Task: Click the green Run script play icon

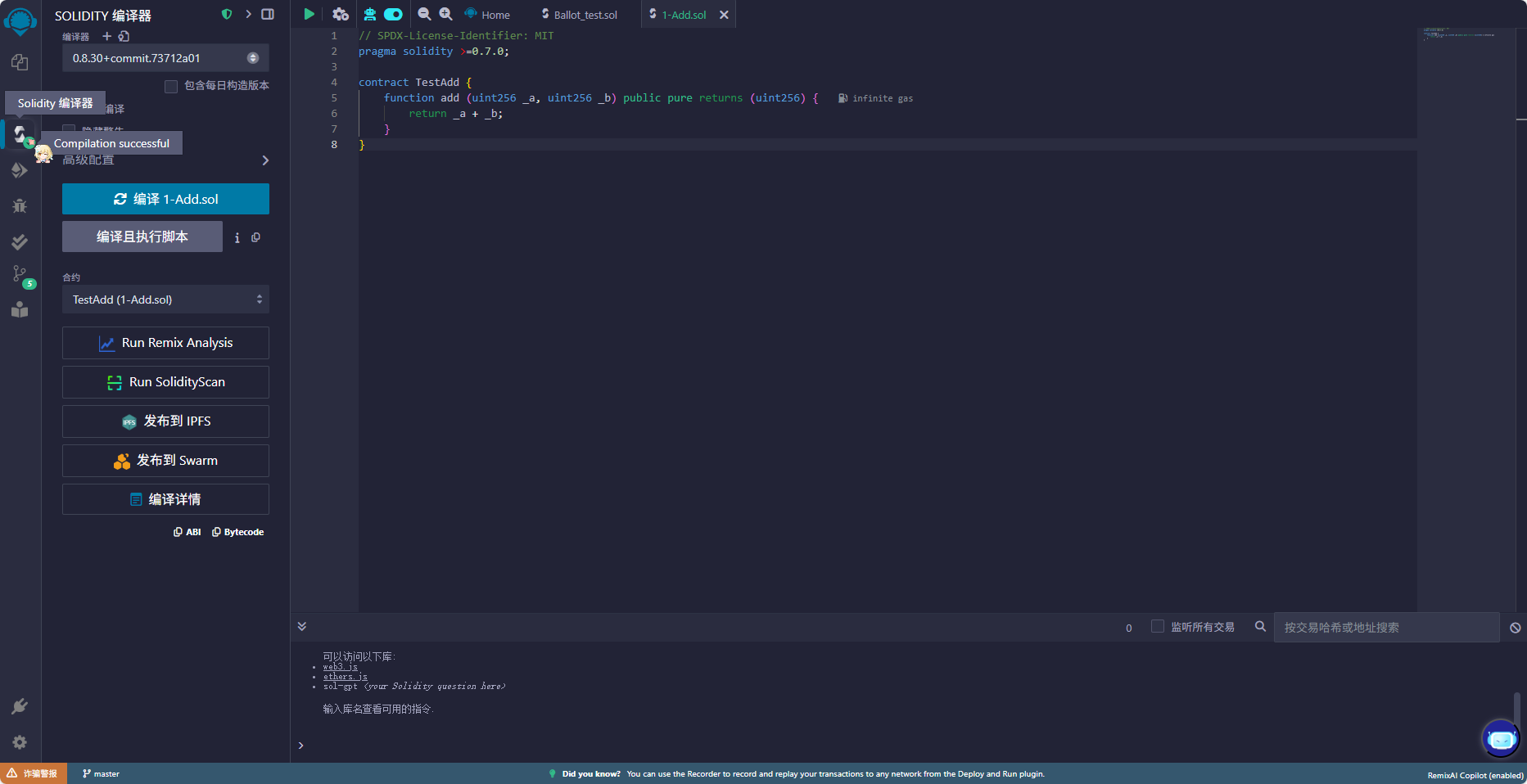Action: [x=309, y=14]
